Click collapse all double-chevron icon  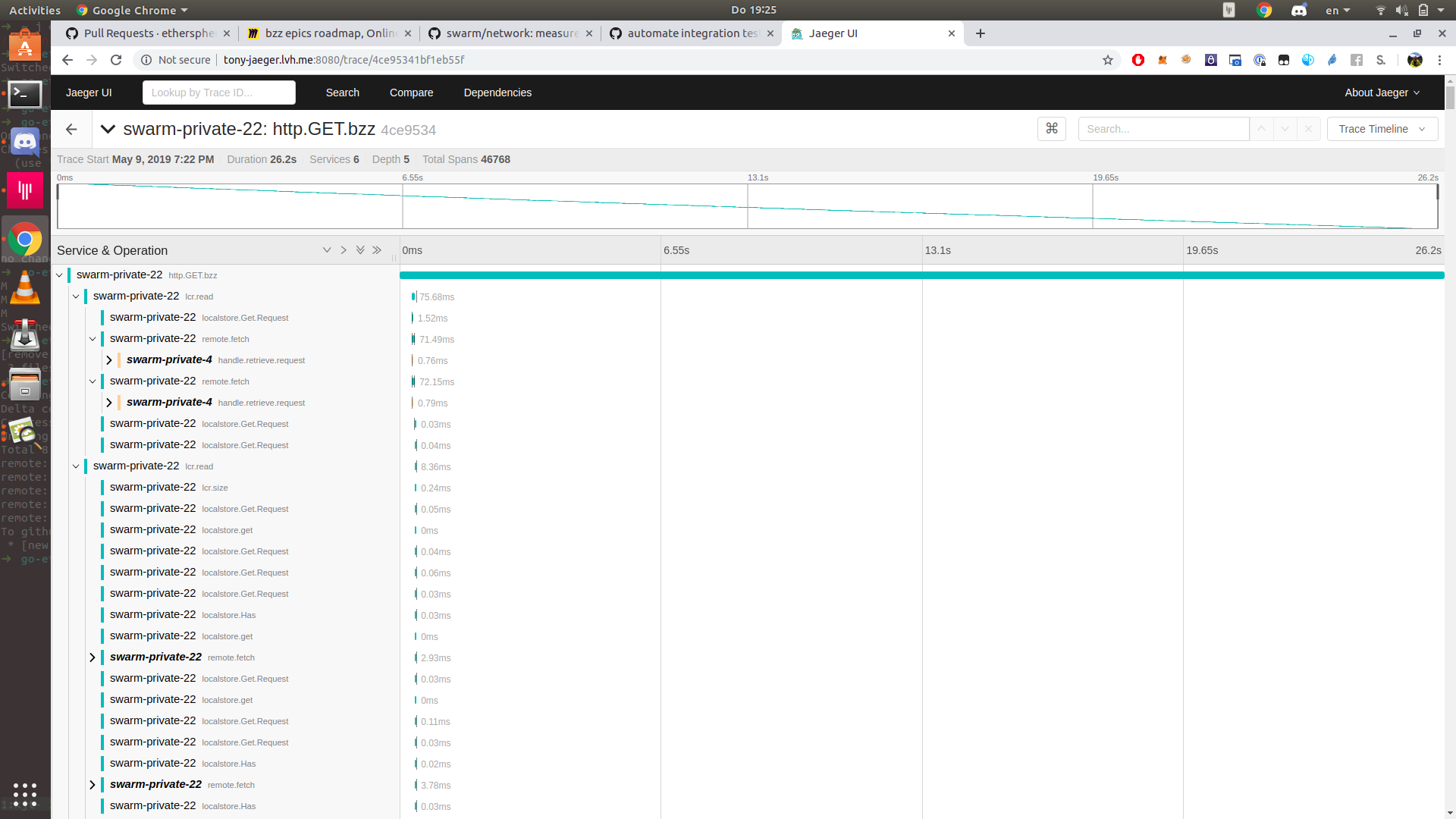[x=377, y=250]
